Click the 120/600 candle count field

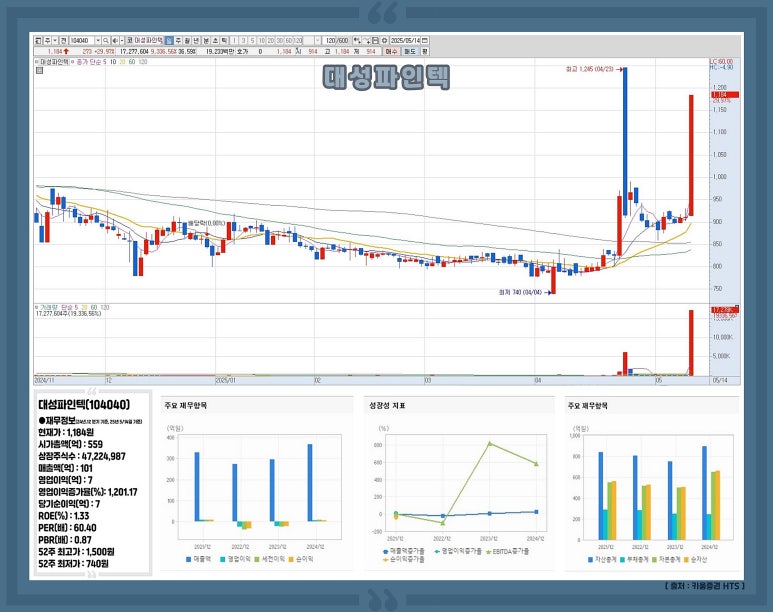coord(338,40)
